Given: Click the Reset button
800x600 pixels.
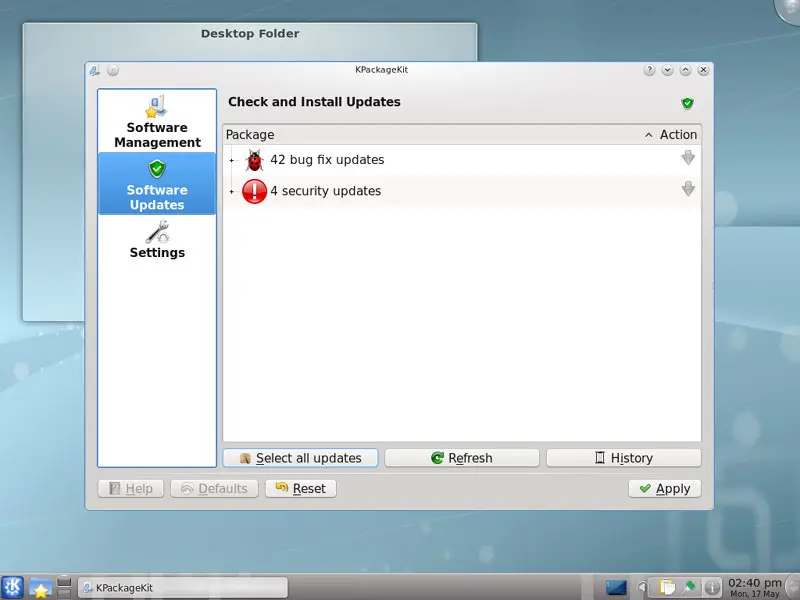Looking at the screenshot, I should tap(301, 489).
